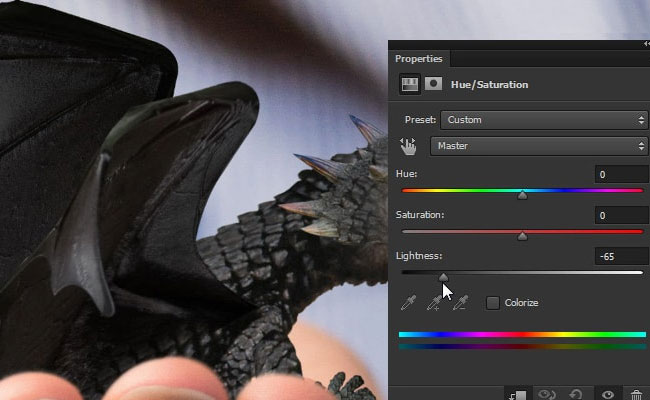Open the Preset dropdown showing Custom

(544, 120)
